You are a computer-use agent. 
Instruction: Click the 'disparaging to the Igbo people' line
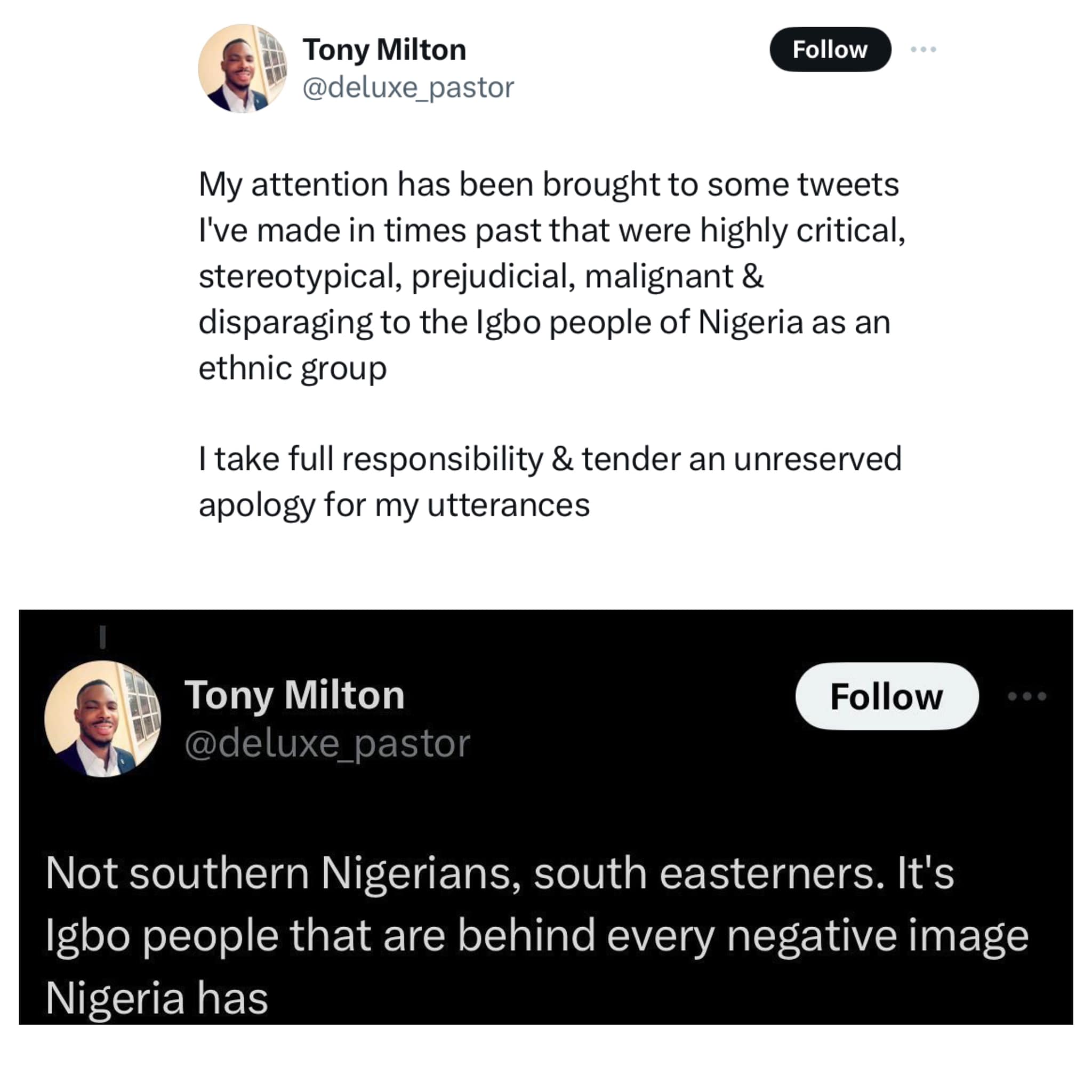click(544, 322)
